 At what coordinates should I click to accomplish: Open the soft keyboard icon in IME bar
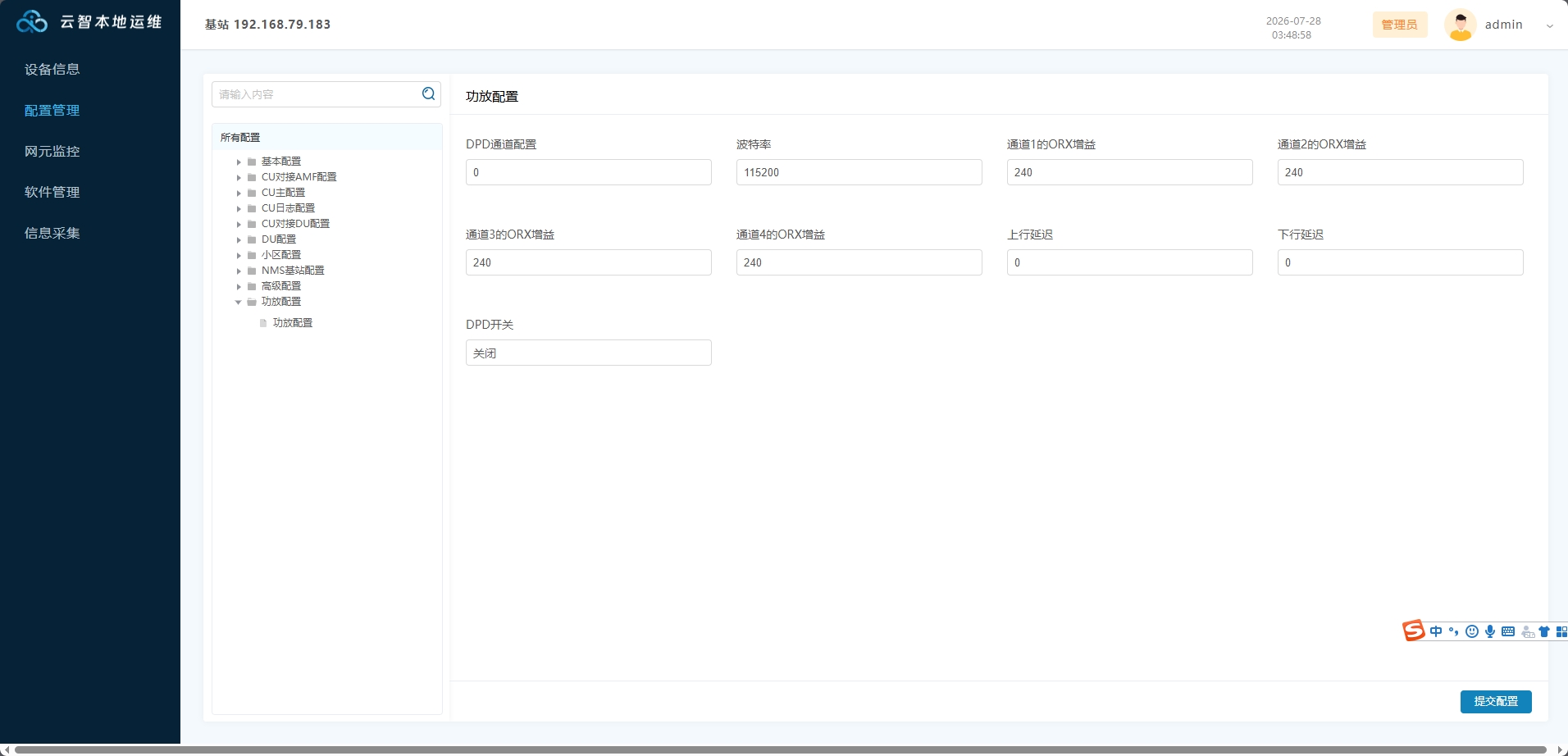point(1507,631)
